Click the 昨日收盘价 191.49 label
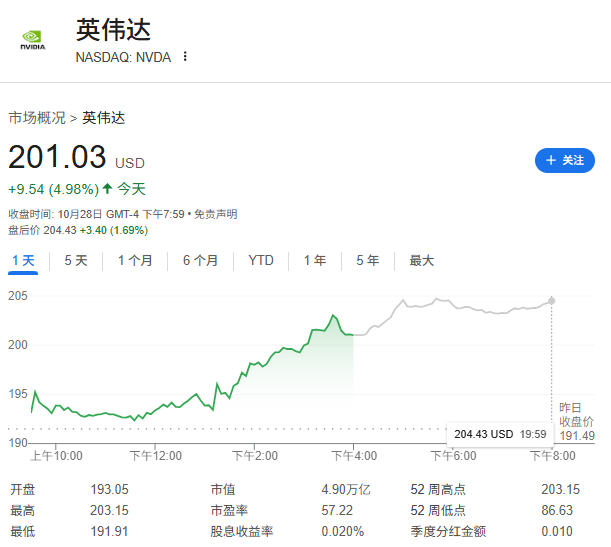The width and height of the screenshot is (611, 547). tap(577, 422)
